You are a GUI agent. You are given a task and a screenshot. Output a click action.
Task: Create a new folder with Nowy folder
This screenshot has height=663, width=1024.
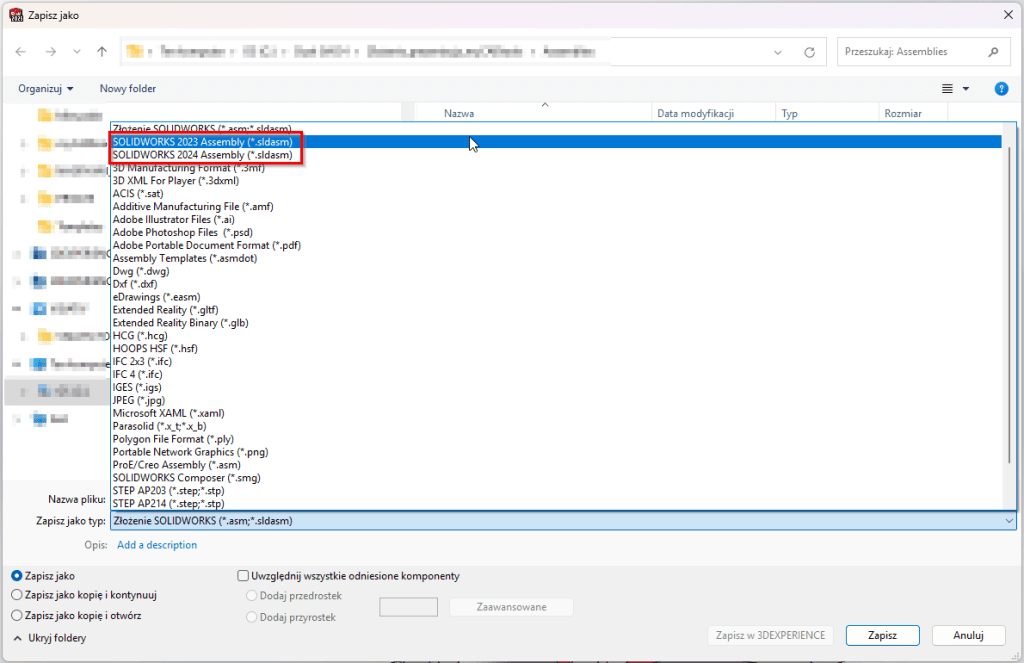click(128, 89)
